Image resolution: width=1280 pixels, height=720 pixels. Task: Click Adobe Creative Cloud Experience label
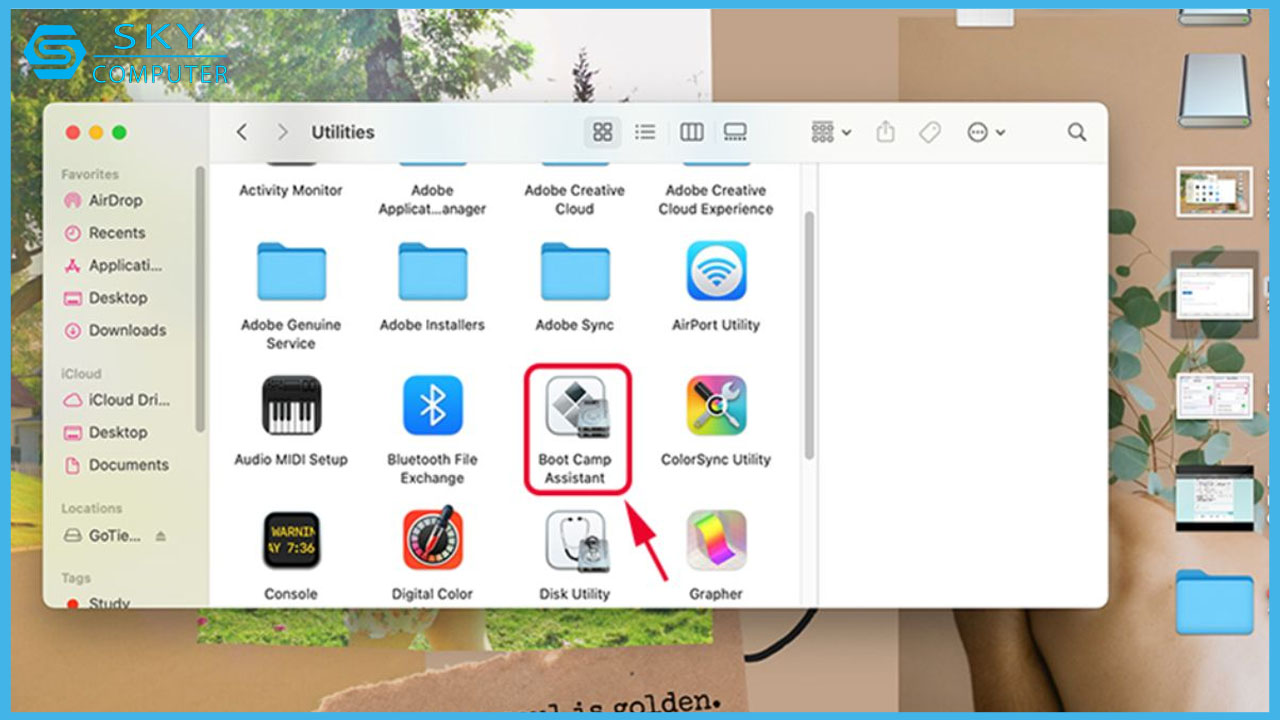point(716,199)
